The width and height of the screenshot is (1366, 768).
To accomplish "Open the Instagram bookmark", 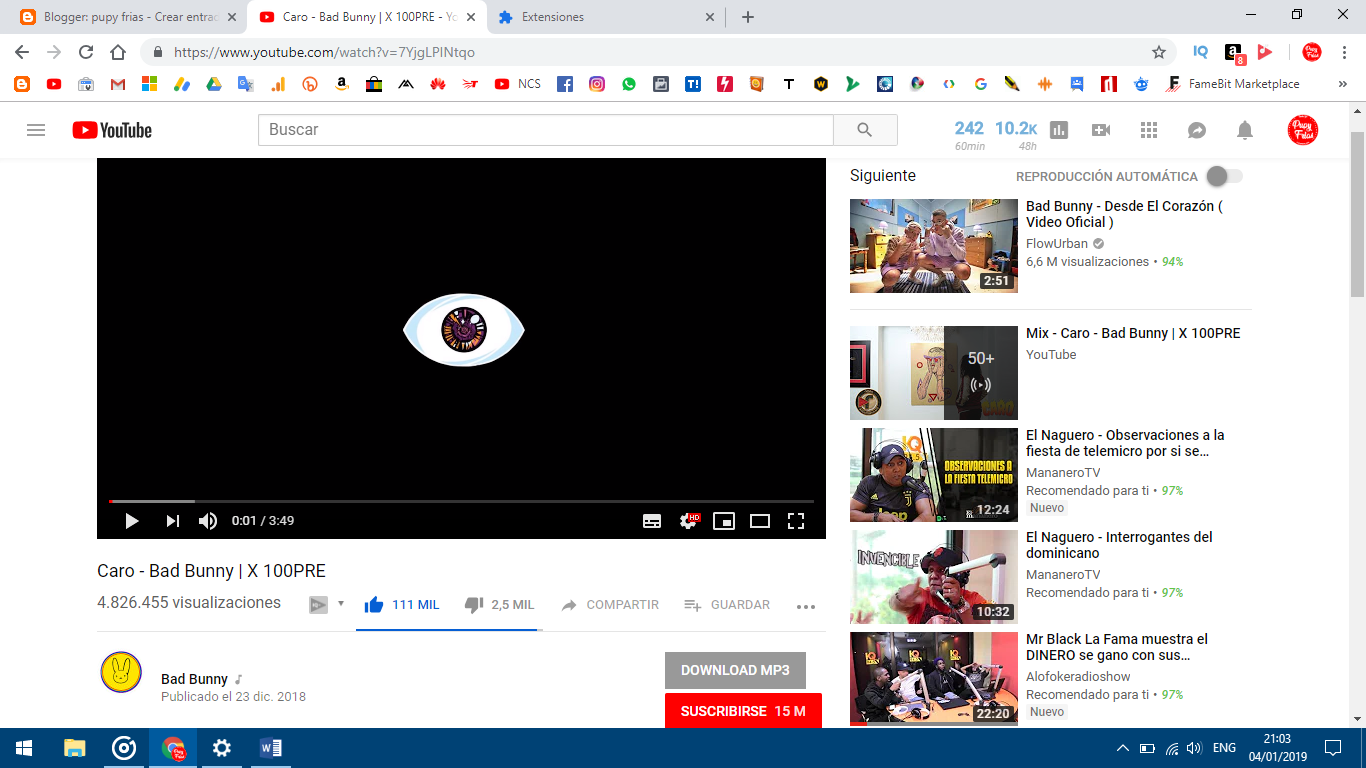I will point(597,84).
